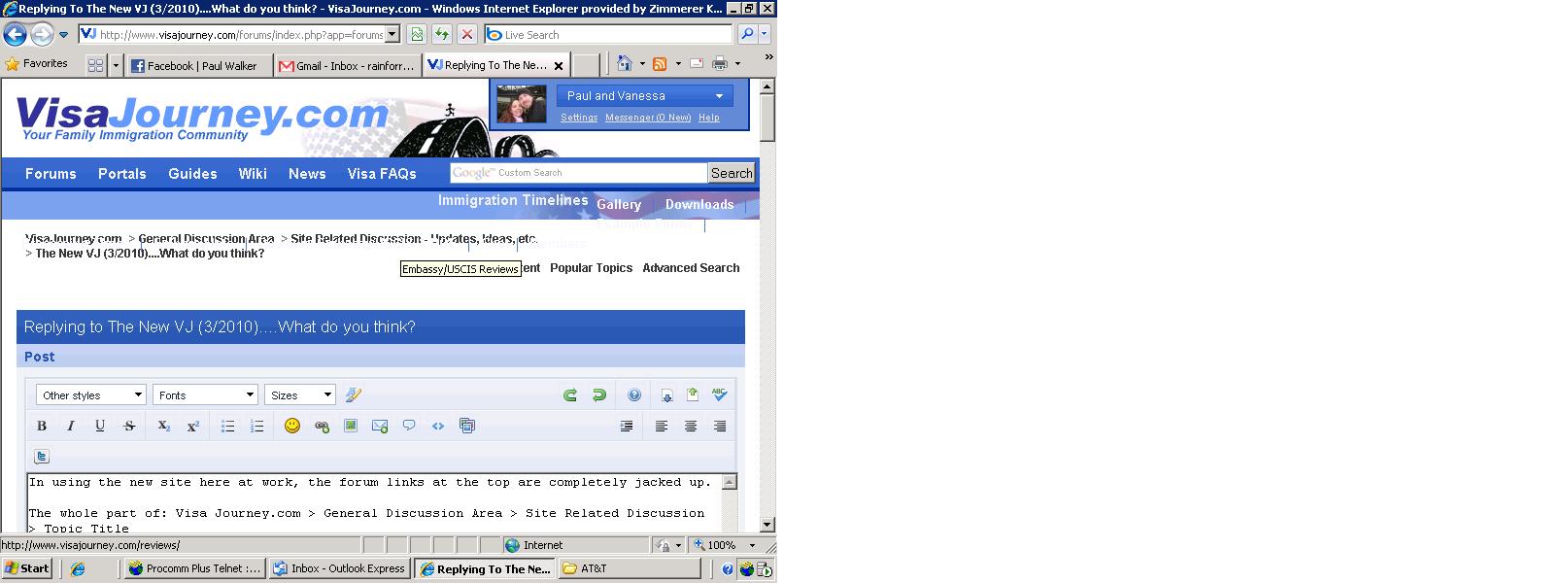1568x583 pixels.
Task: Insert a numbered list
Action: pos(257,426)
